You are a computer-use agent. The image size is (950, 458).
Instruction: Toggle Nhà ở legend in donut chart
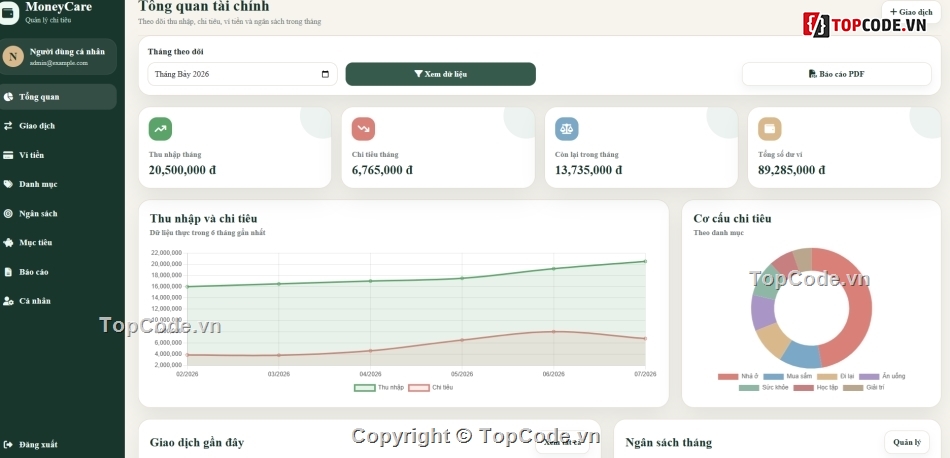pyautogui.click(x=738, y=376)
